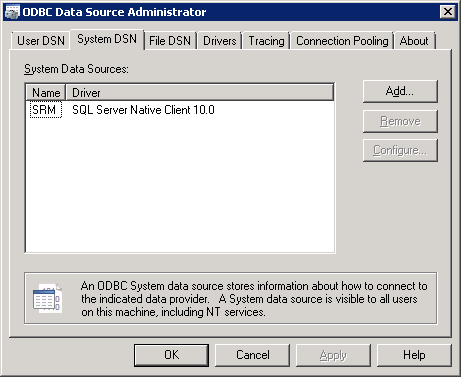The width and height of the screenshot is (461, 377).
Task: Click the Configure... button
Action: tap(400, 150)
